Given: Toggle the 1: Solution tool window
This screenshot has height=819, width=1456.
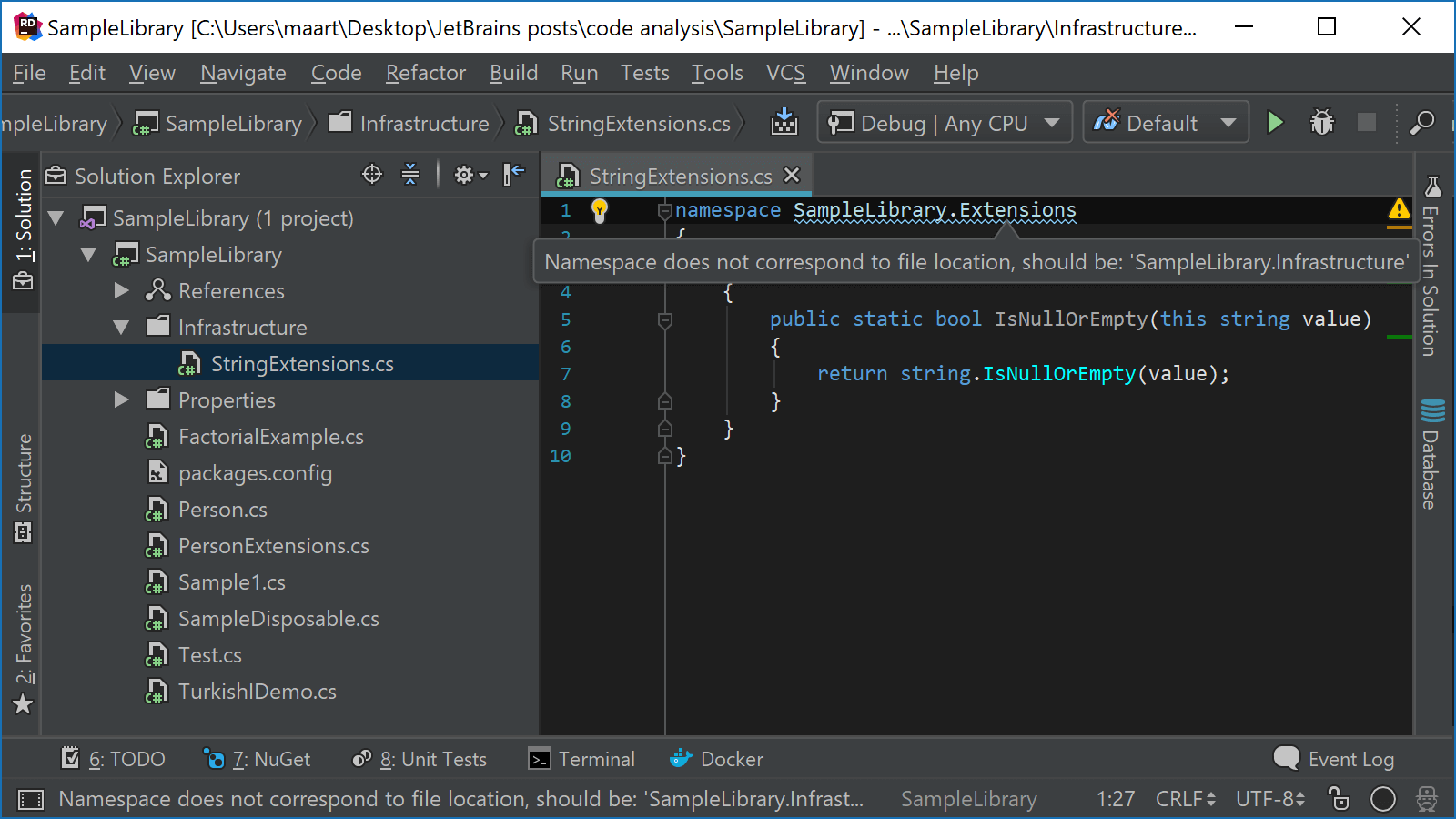Looking at the screenshot, I should 24,230.
